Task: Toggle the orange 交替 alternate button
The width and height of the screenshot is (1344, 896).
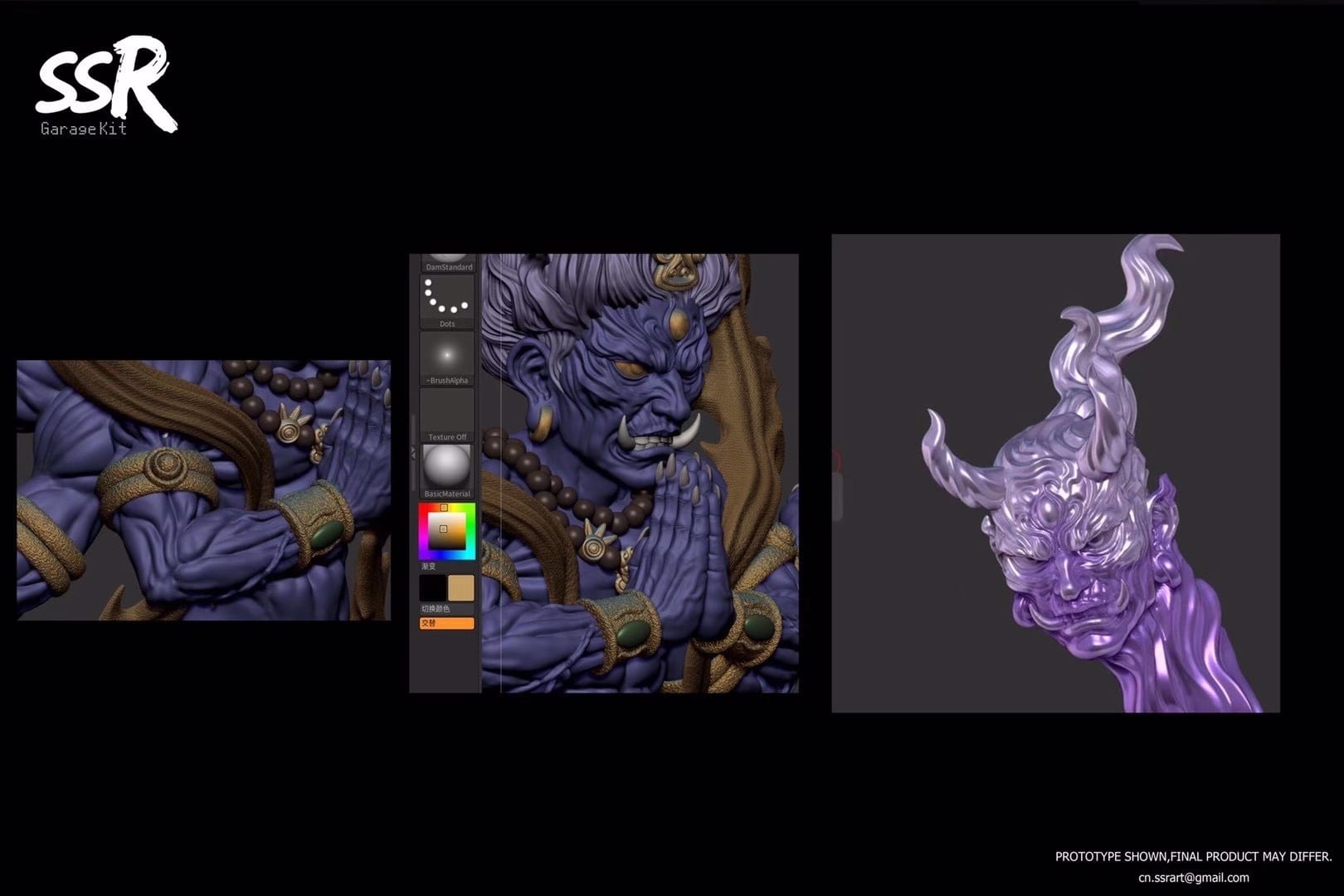Action: 446,623
